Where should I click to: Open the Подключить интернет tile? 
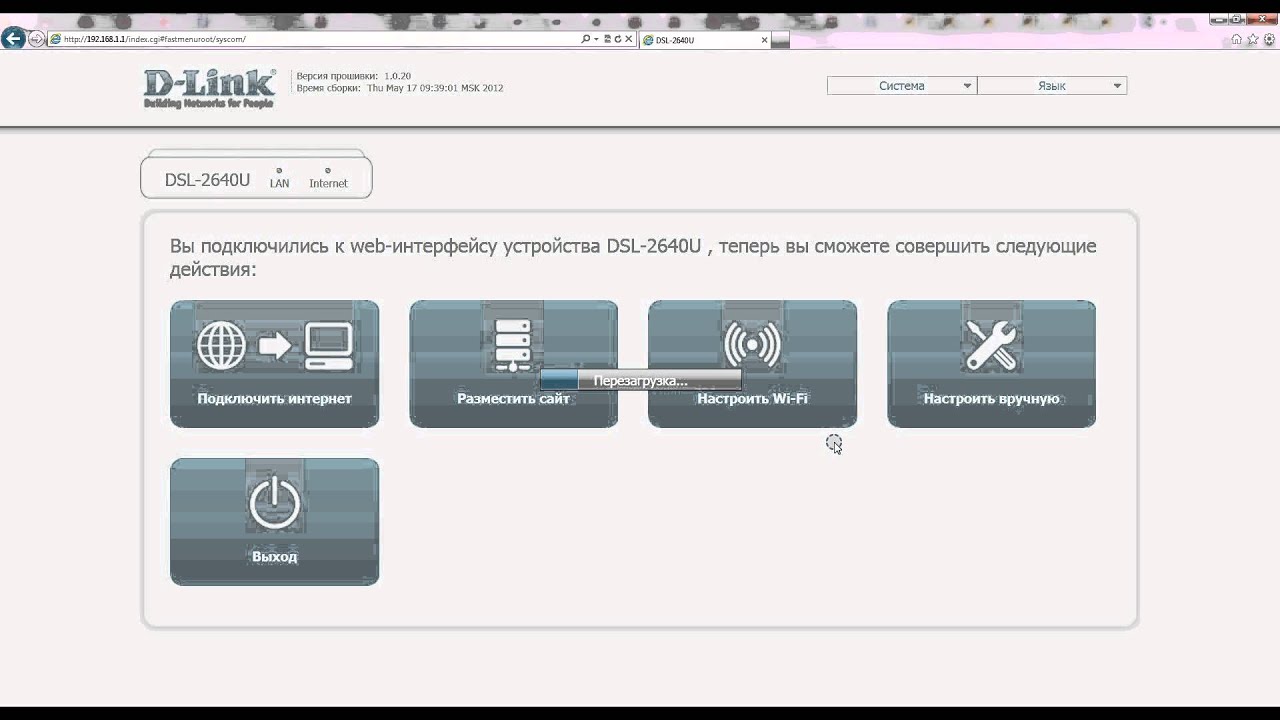pos(274,364)
